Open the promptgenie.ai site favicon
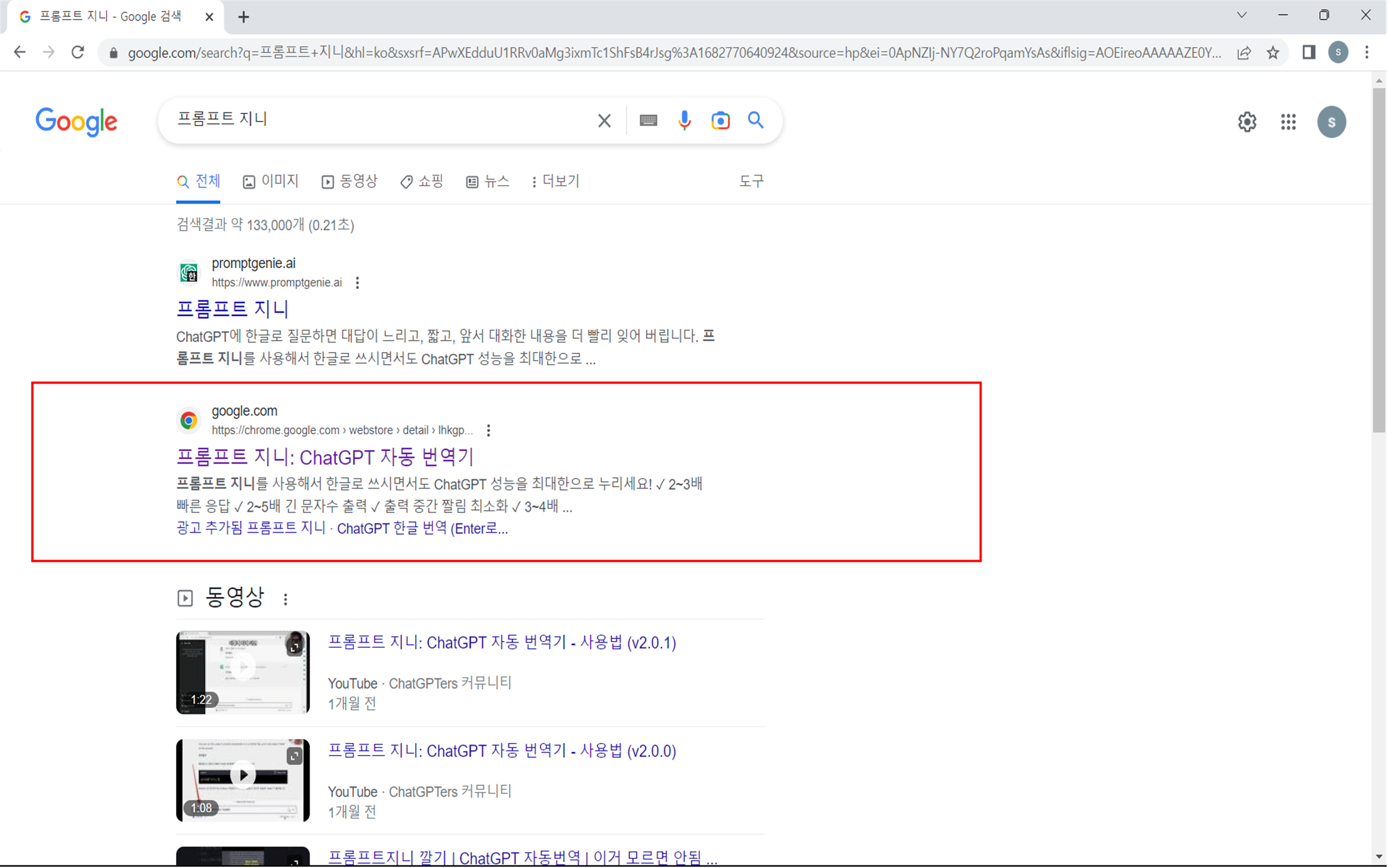 pyautogui.click(x=188, y=272)
